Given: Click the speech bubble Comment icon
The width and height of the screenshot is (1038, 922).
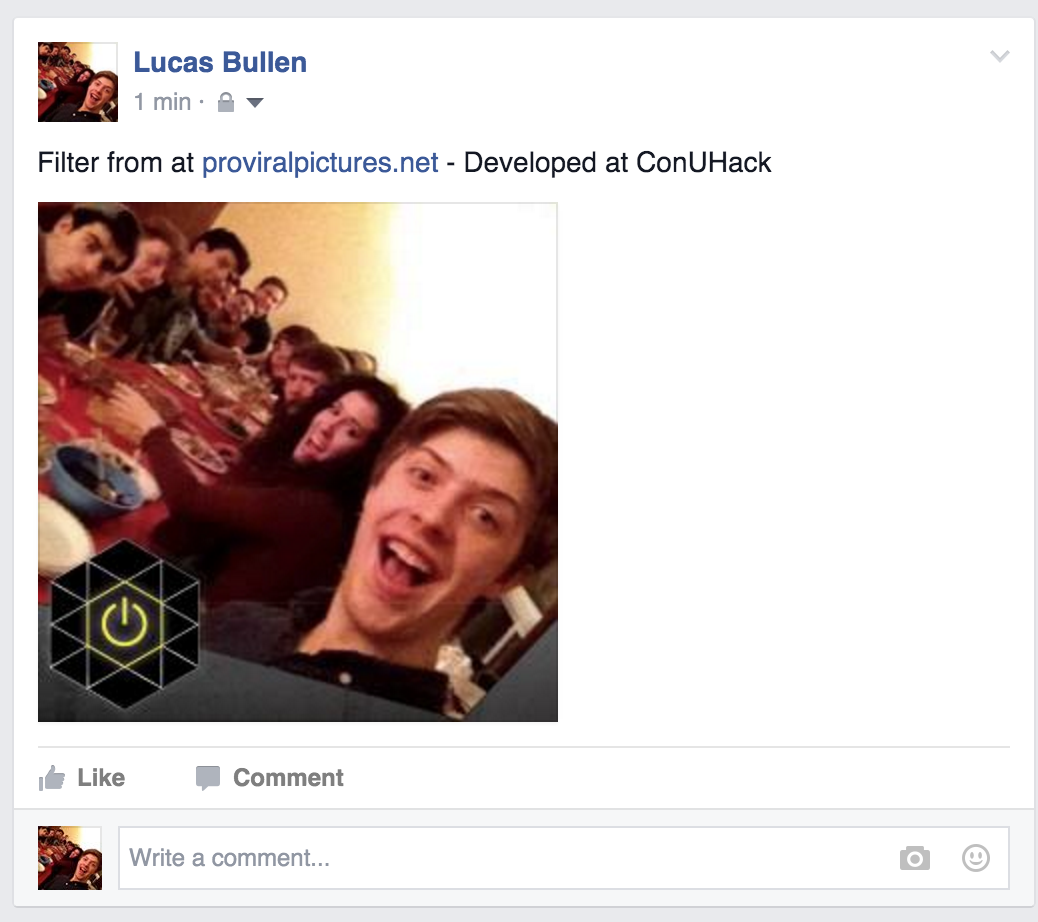Looking at the screenshot, I should (x=208, y=778).
